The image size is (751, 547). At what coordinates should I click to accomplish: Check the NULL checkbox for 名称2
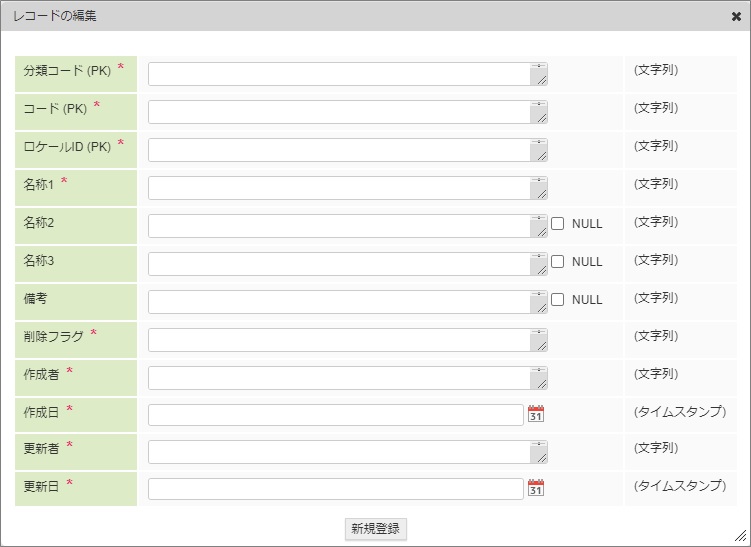coord(558,223)
